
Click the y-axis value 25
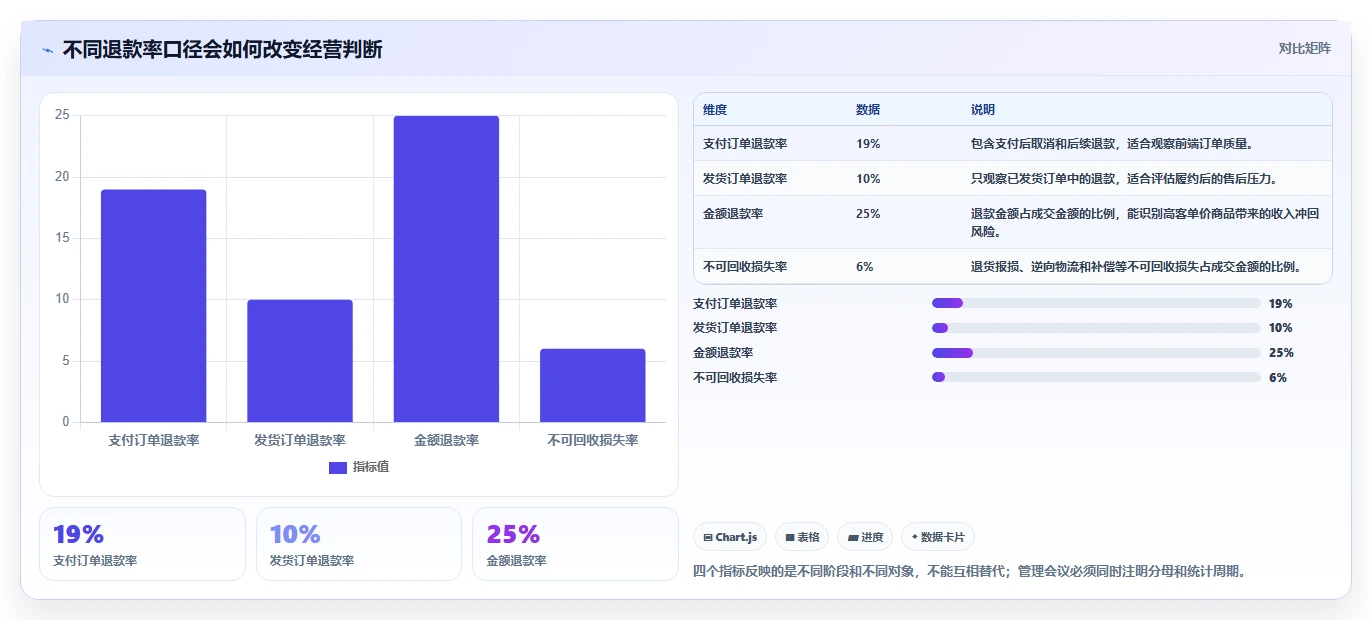tap(62, 116)
